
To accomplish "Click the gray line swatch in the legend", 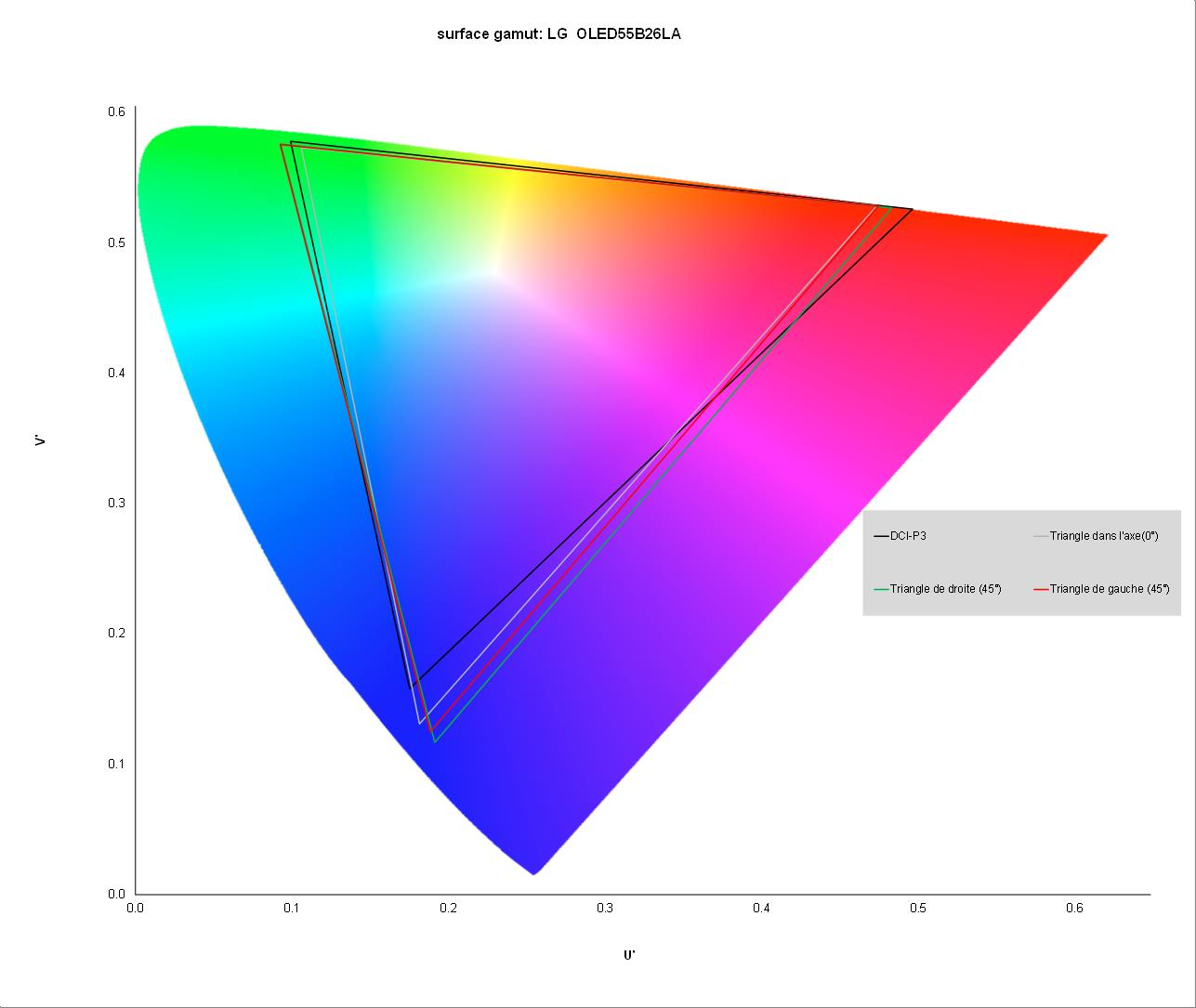I will 1041,536.
